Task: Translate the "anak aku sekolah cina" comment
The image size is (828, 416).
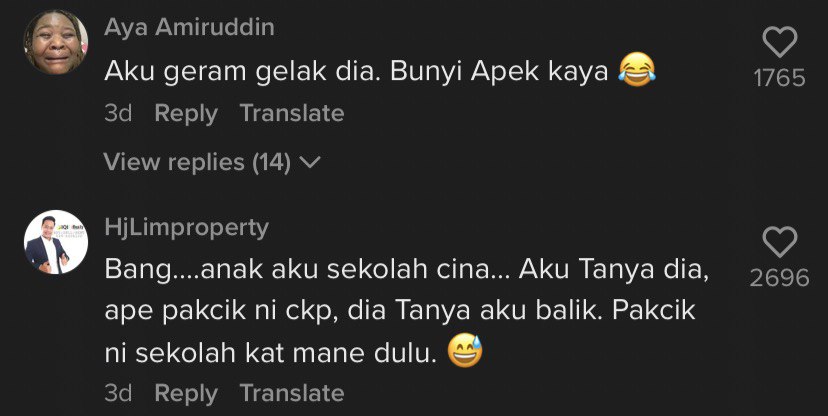Action: click(292, 393)
